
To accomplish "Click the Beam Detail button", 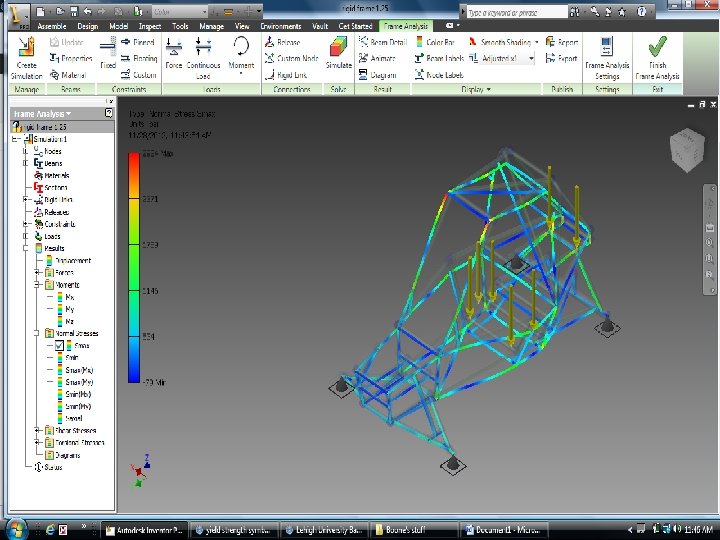I will point(387,43).
